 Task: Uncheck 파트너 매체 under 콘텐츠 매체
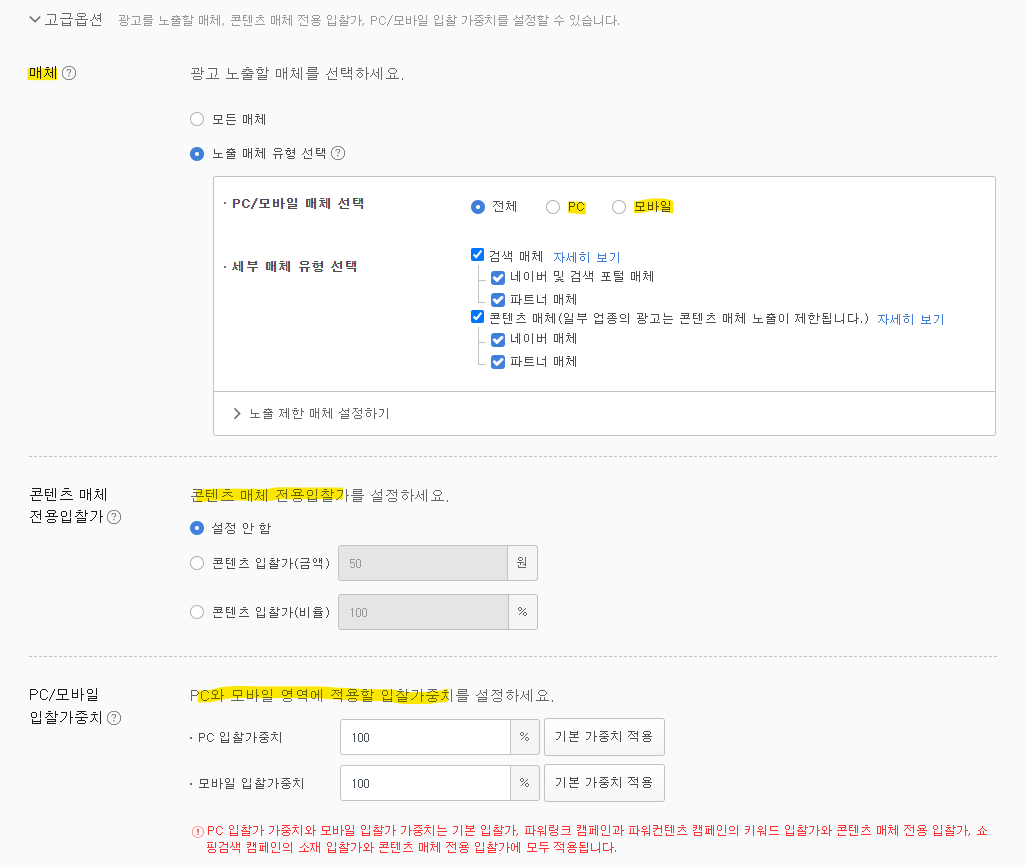click(x=498, y=362)
